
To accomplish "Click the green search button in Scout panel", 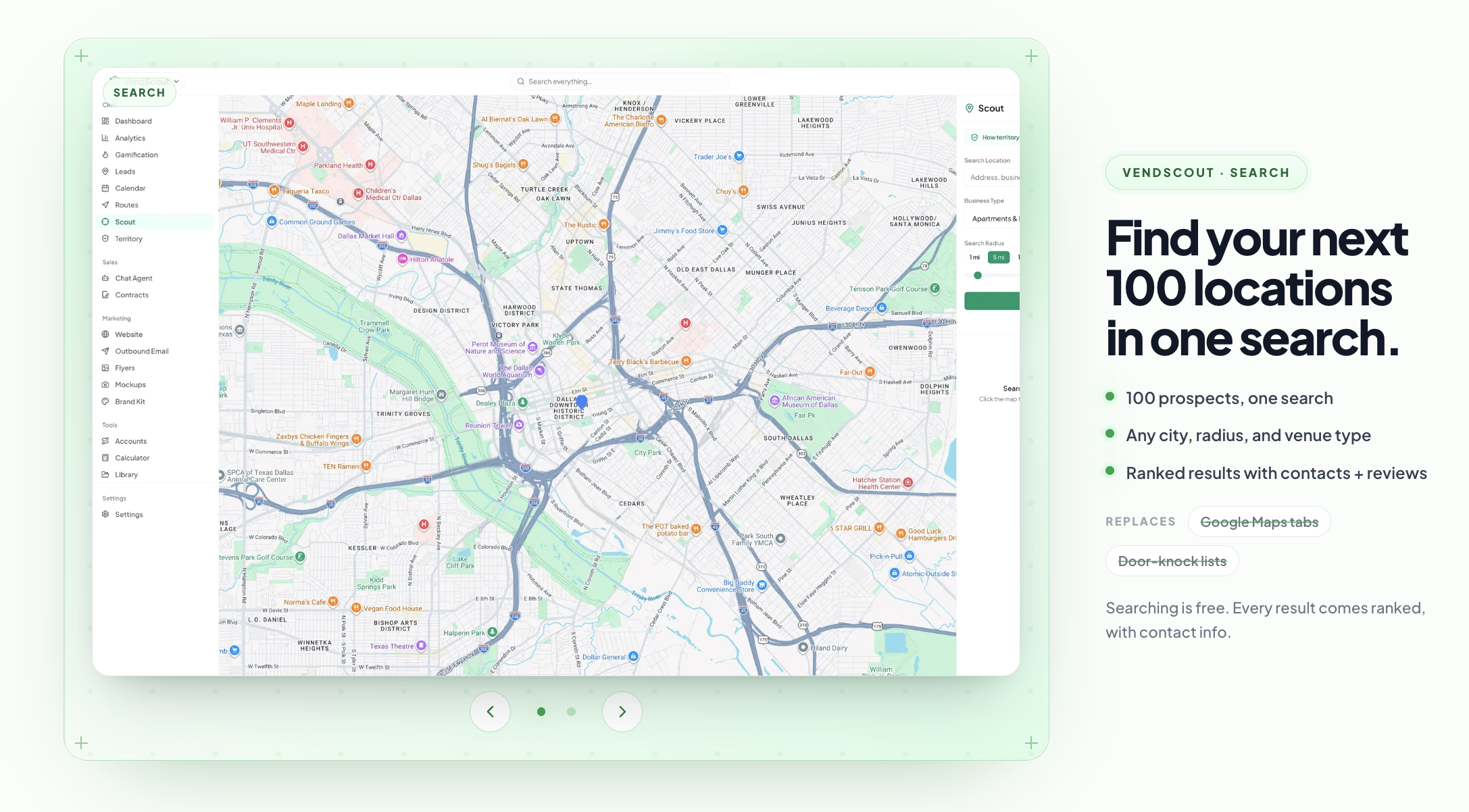I will click(992, 301).
